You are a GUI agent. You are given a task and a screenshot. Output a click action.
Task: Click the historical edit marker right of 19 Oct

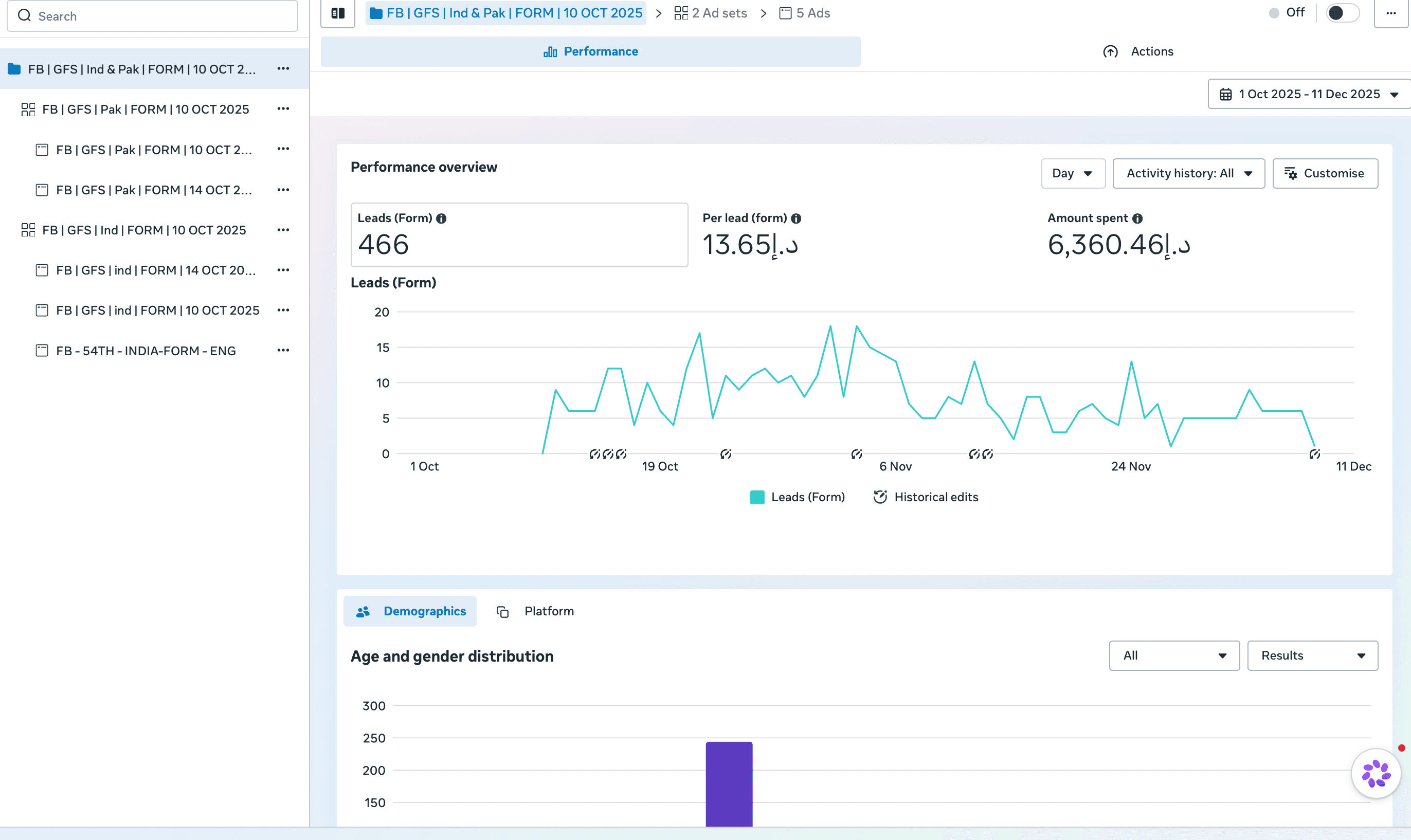[x=726, y=454]
